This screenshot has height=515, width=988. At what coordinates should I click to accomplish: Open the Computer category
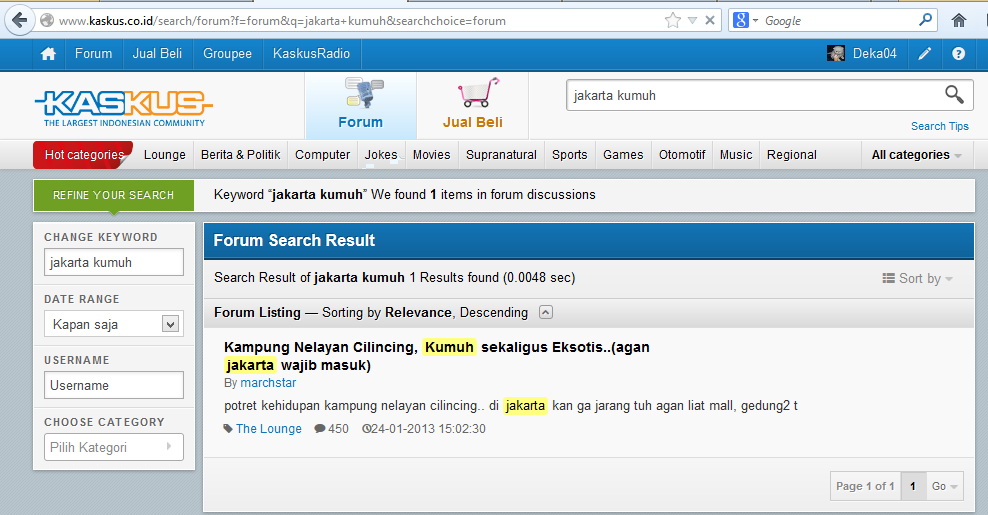click(322, 154)
